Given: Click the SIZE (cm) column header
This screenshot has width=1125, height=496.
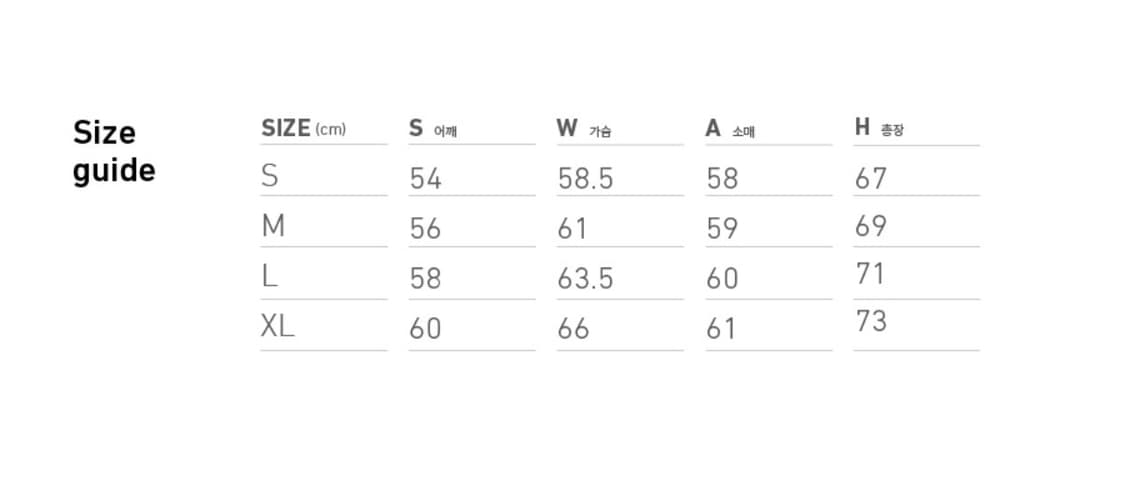Looking at the screenshot, I should [303, 128].
